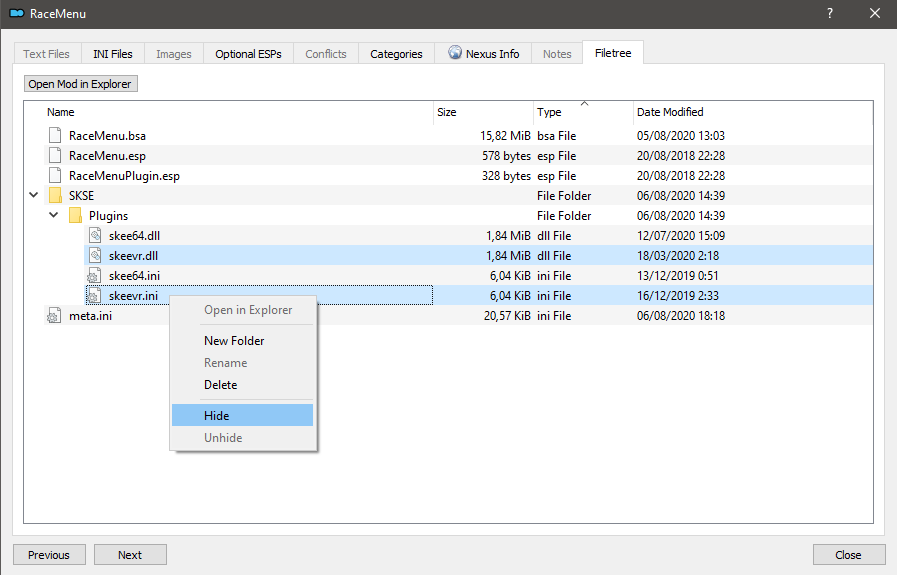
Task: Click the Rename context menu entry
Action: point(242,363)
